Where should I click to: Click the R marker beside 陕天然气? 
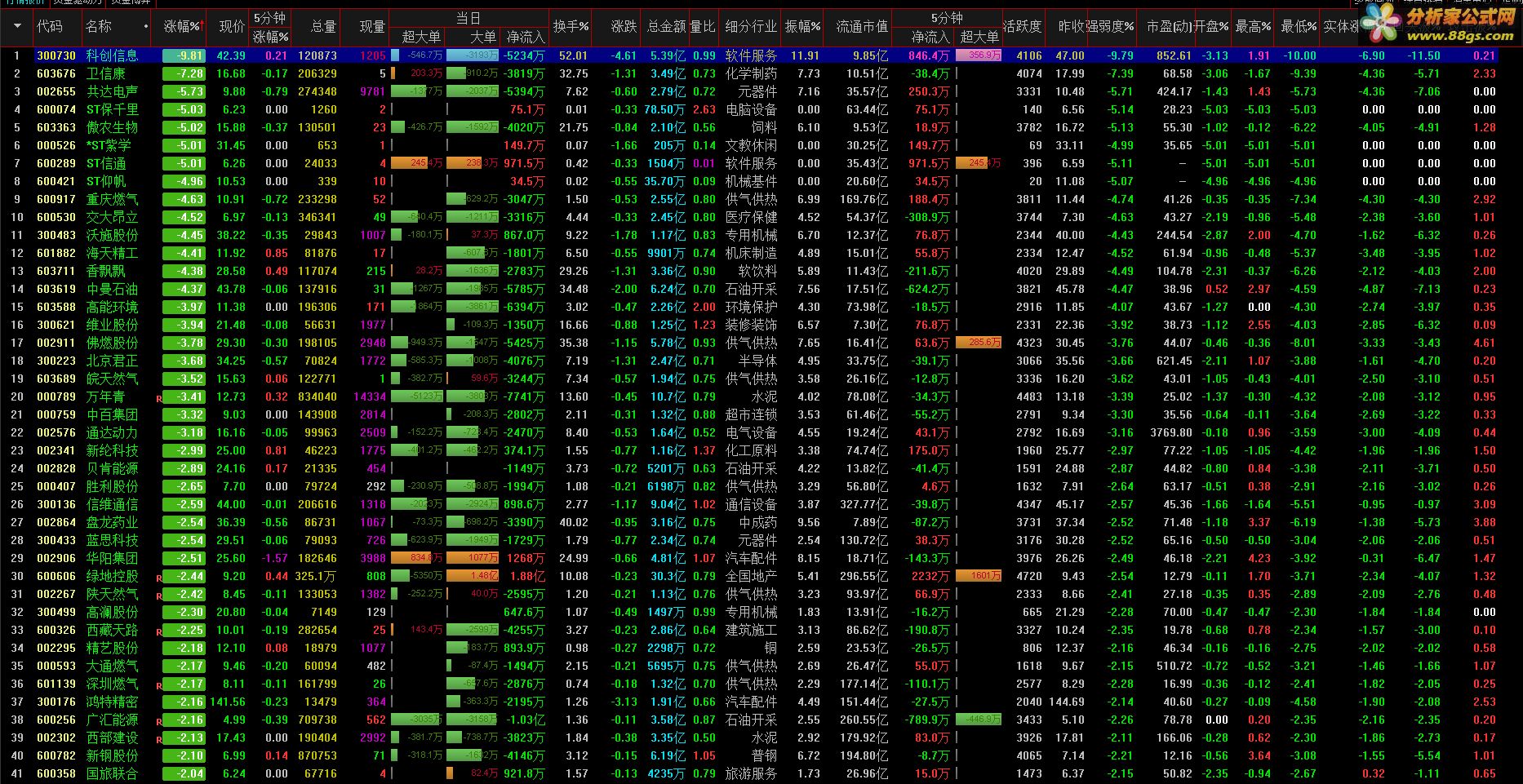coord(158,596)
